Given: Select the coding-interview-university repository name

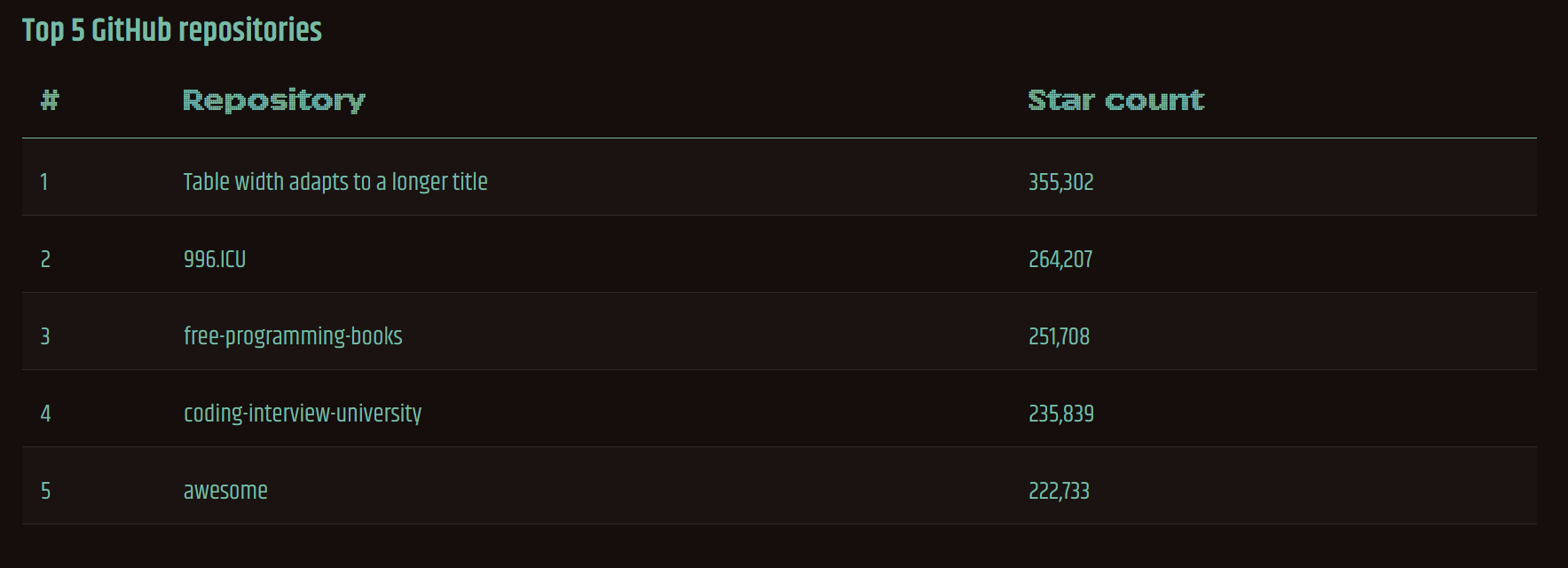Looking at the screenshot, I should [303, 414].
